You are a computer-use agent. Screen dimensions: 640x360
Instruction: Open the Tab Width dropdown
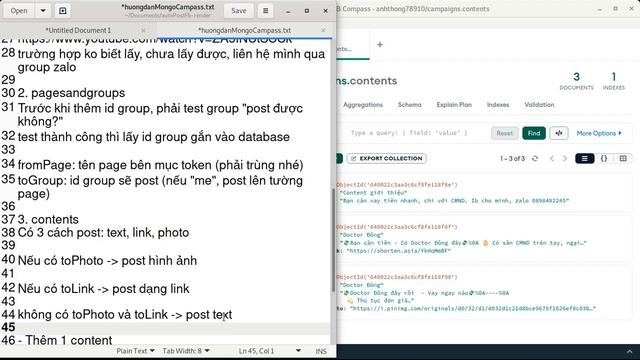coord(186,351)
